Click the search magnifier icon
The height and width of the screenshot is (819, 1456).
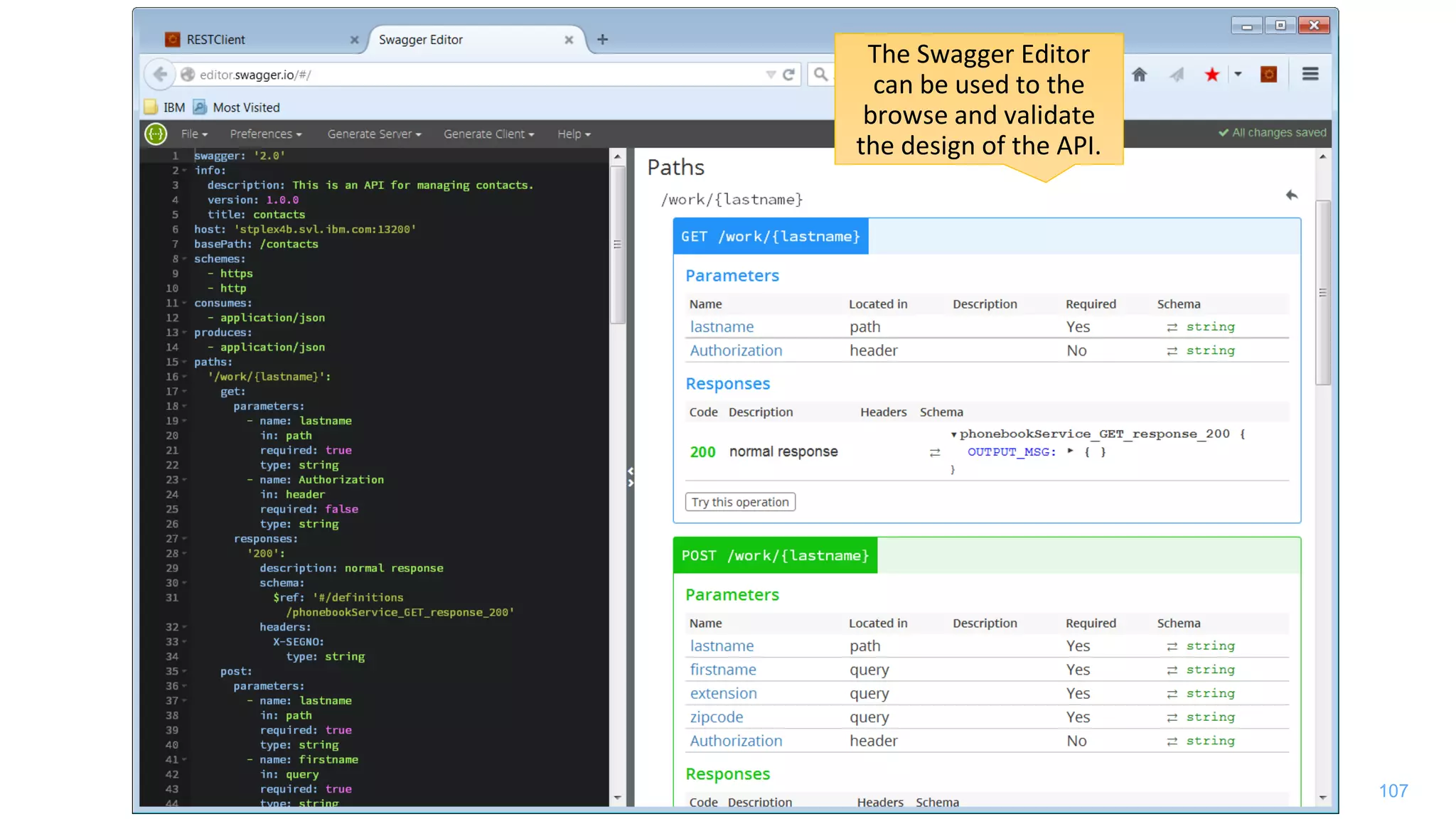click(820, 74)
